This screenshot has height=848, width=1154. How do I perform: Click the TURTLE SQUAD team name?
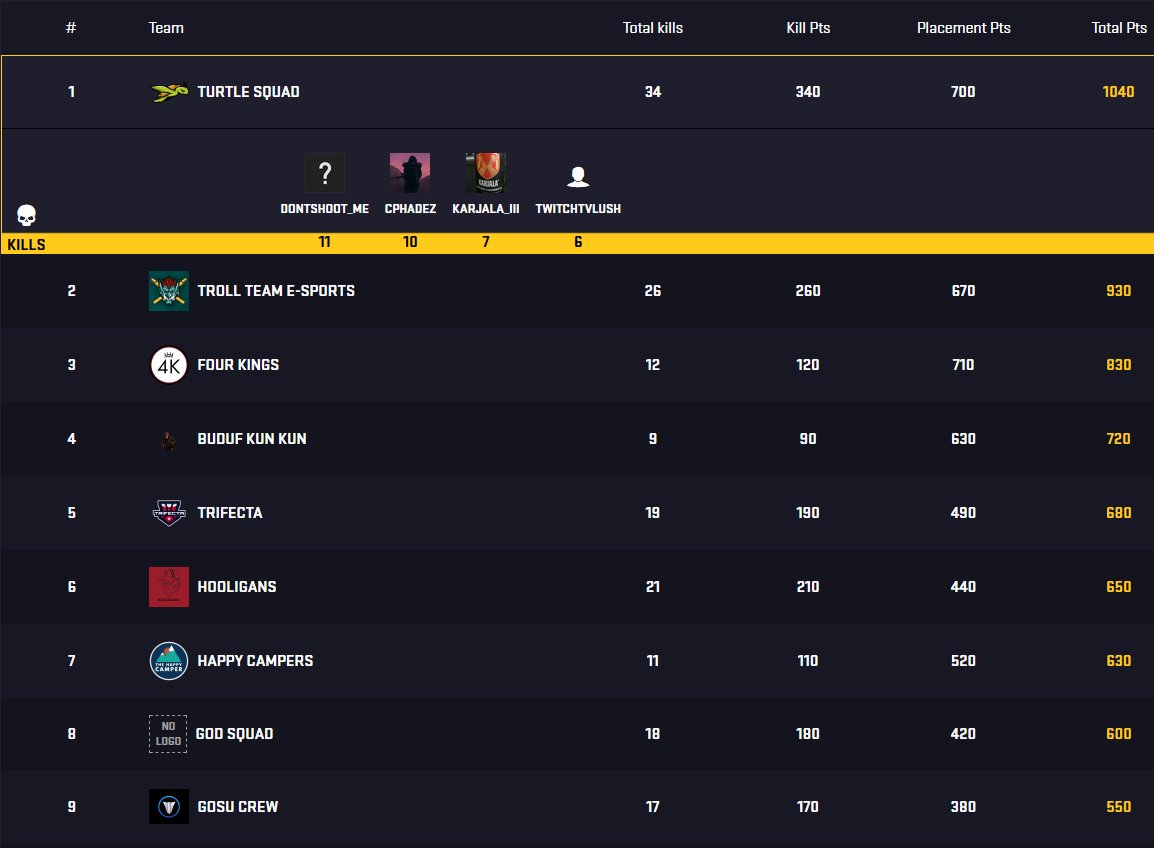point(248,92)
